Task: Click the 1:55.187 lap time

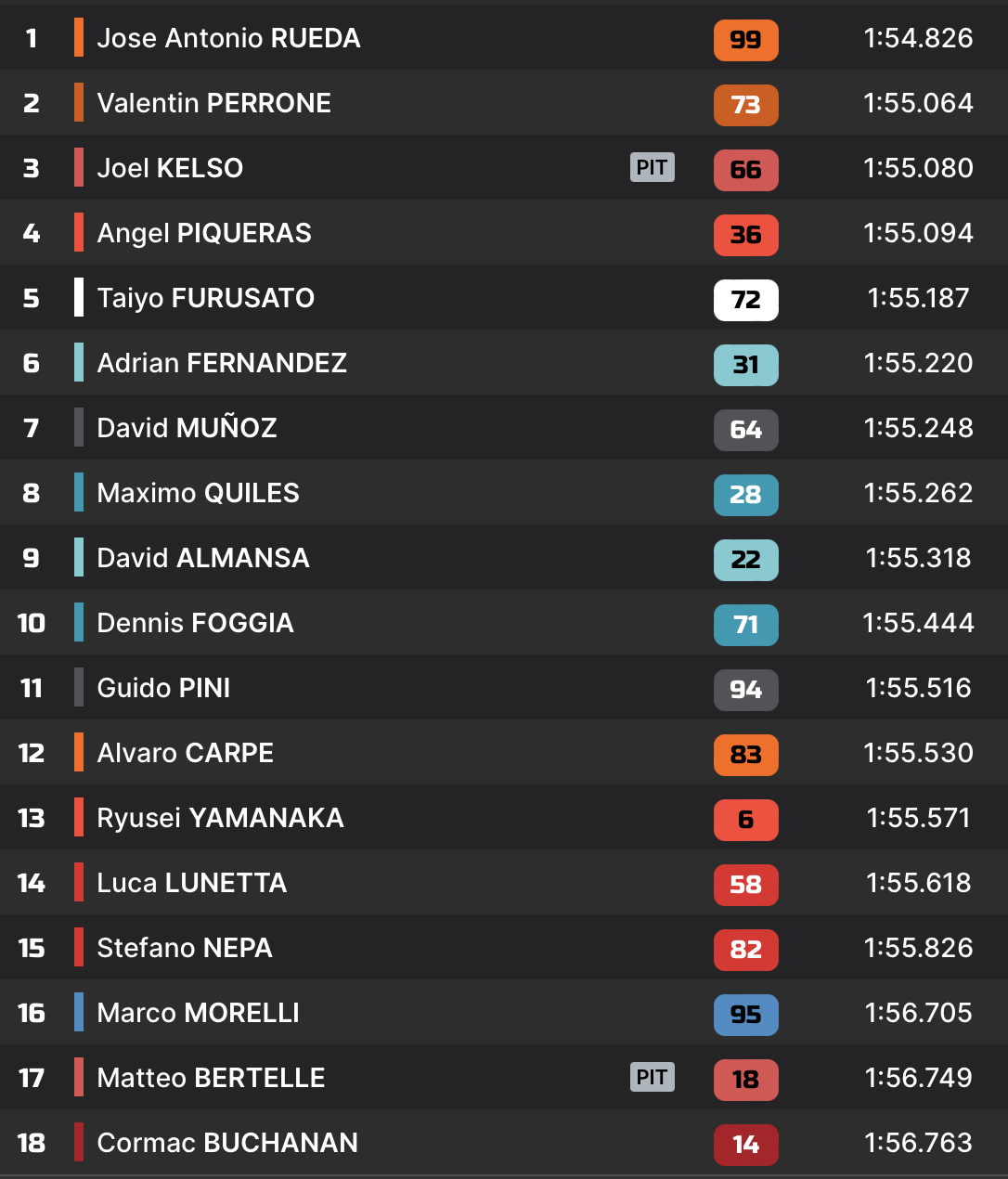Action: 917,298
